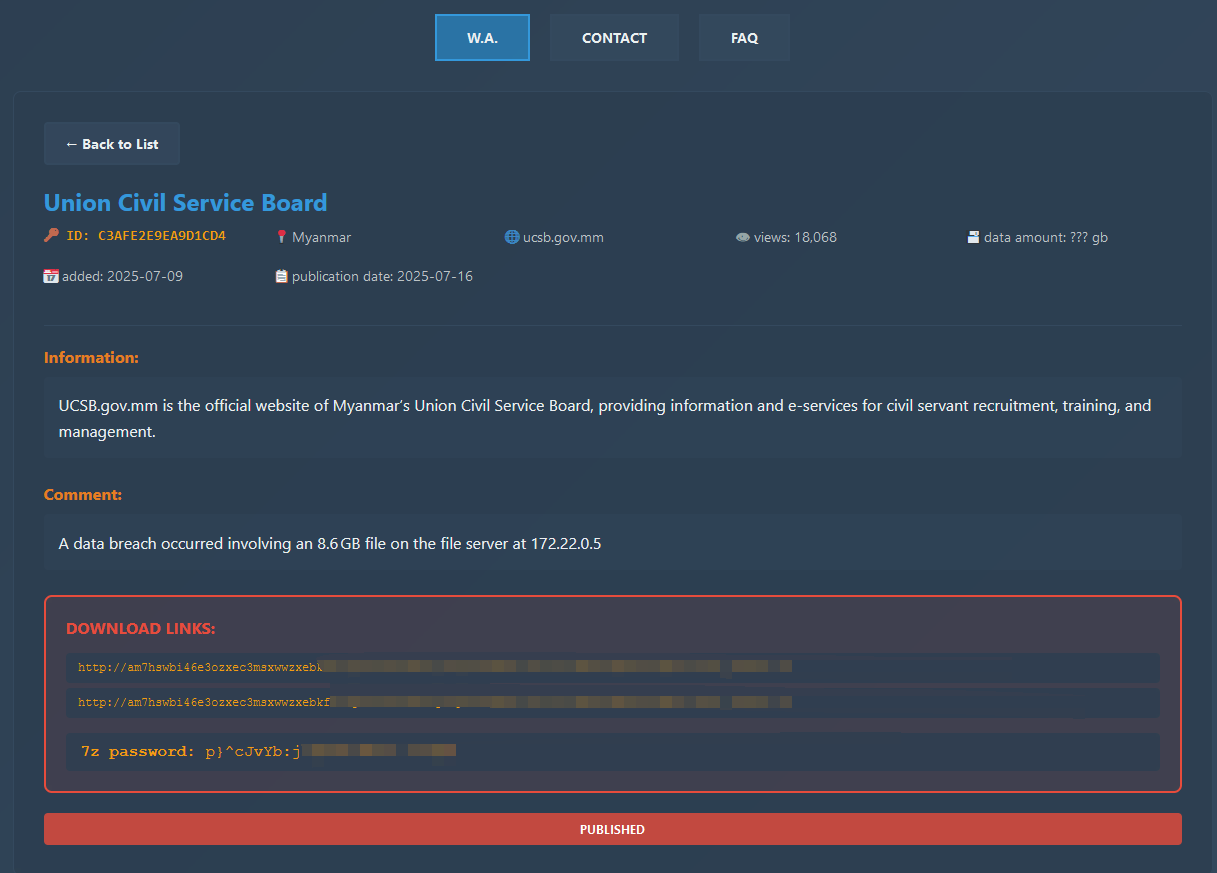Click the globe icon beside ucsb.gov.mm
This screenshot has width=1217, height=873.
coord(512,237)
